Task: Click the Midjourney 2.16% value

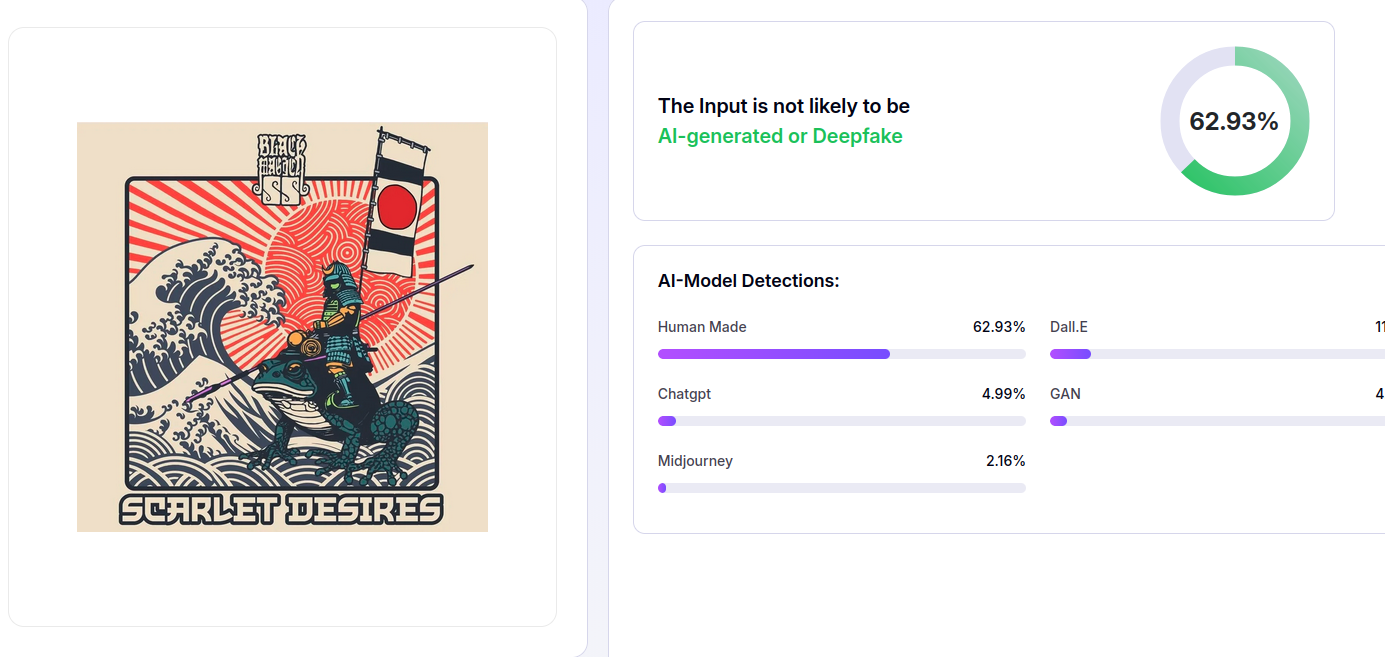Action: pyautogui.click(x=1005, y=461)
